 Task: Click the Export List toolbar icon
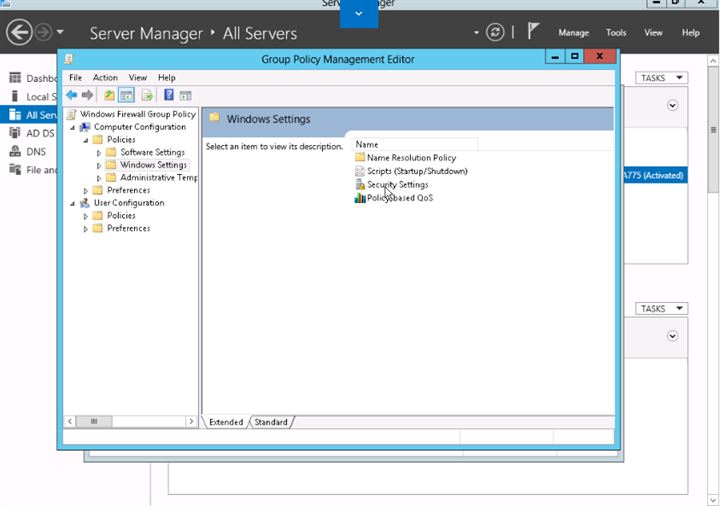pos(147,95)
